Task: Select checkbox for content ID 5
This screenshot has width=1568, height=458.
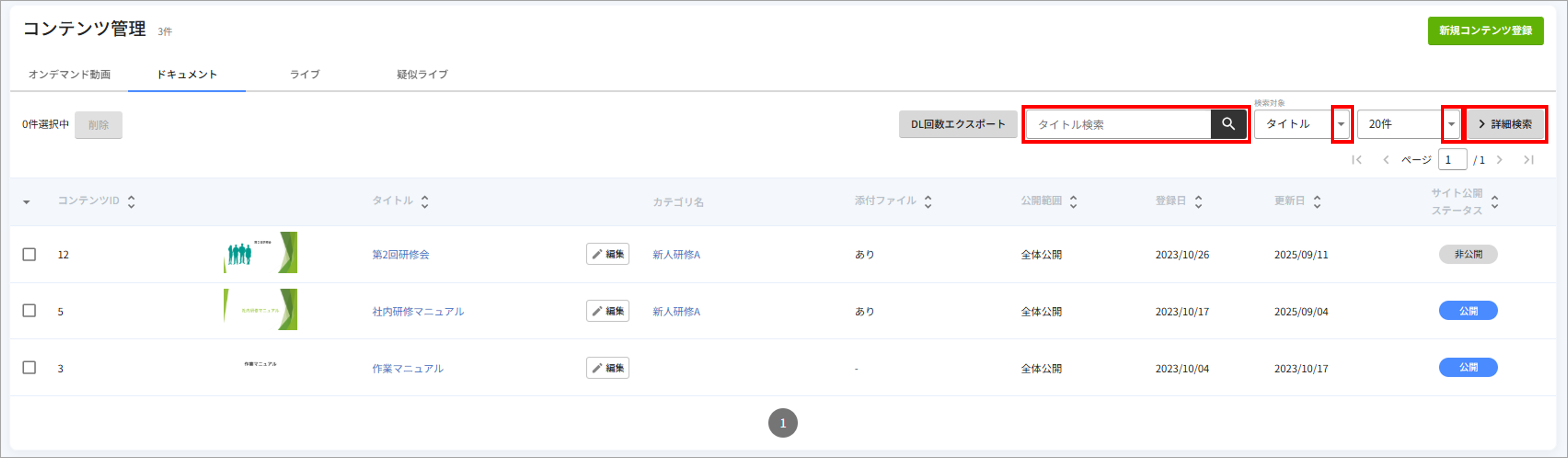Action: click(x=29, y=311)
